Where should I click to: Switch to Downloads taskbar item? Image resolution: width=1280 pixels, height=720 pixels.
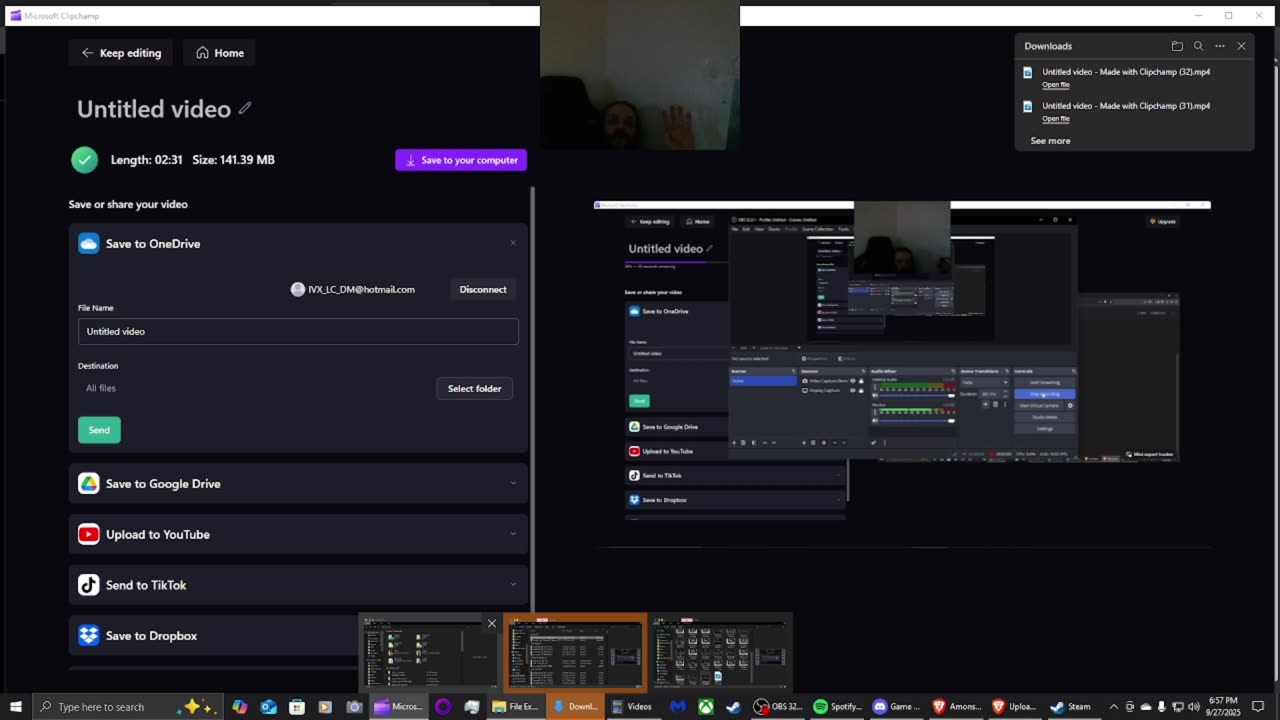pyautogui.click(x=575, y=707)
